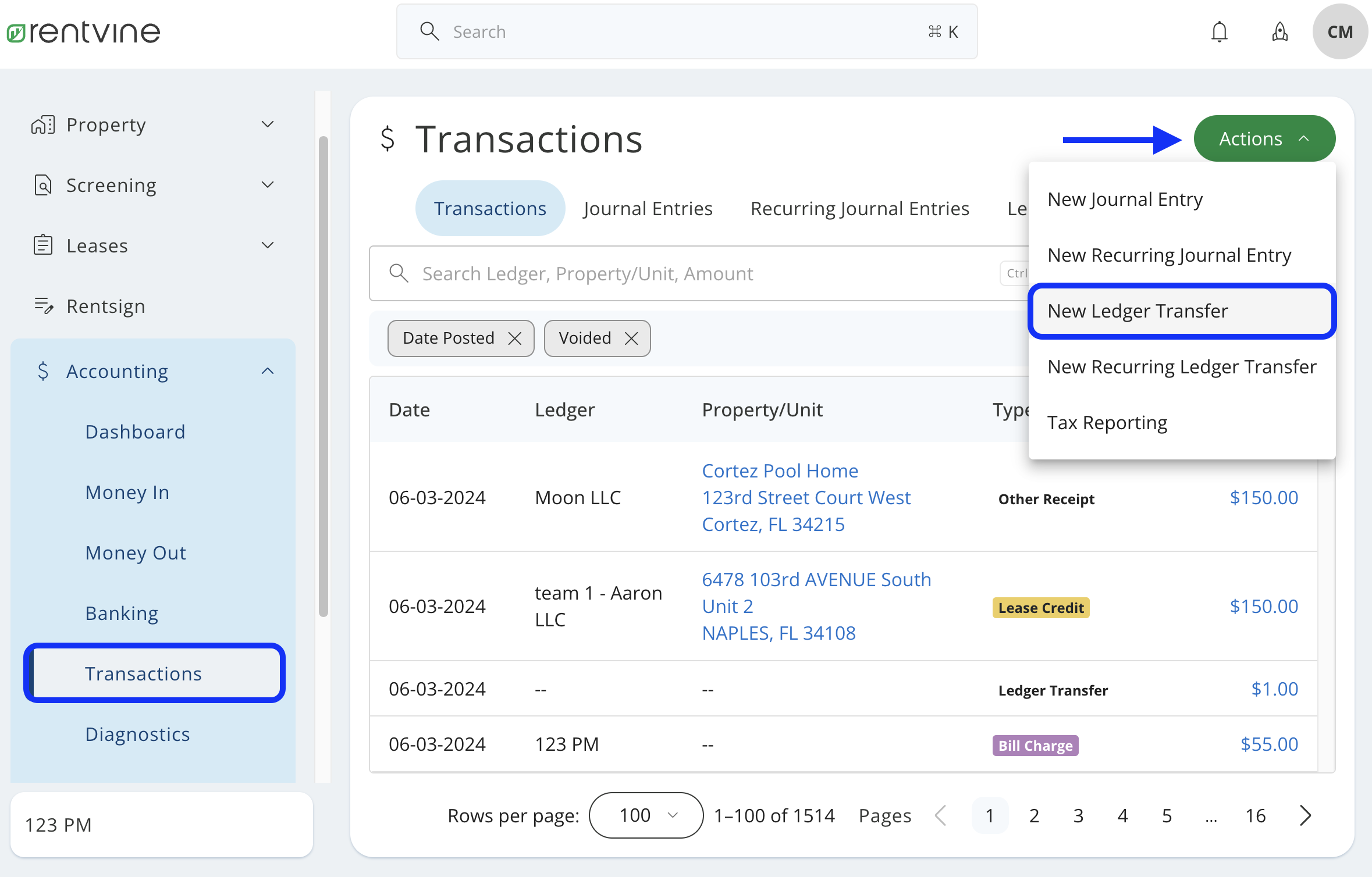Open the notifications bell icon
1372x877 pixels.
1220,31
